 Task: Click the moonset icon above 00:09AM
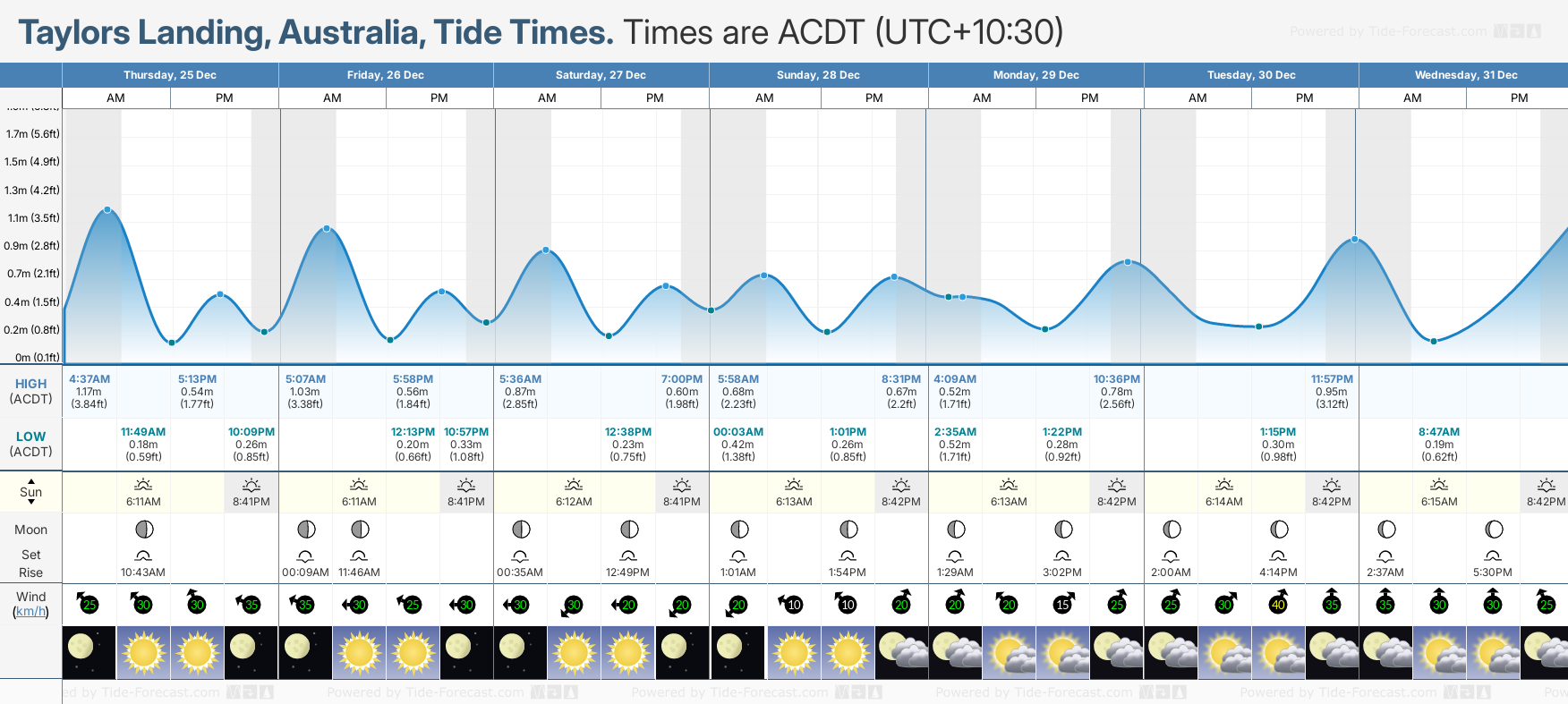click(305, 556)
